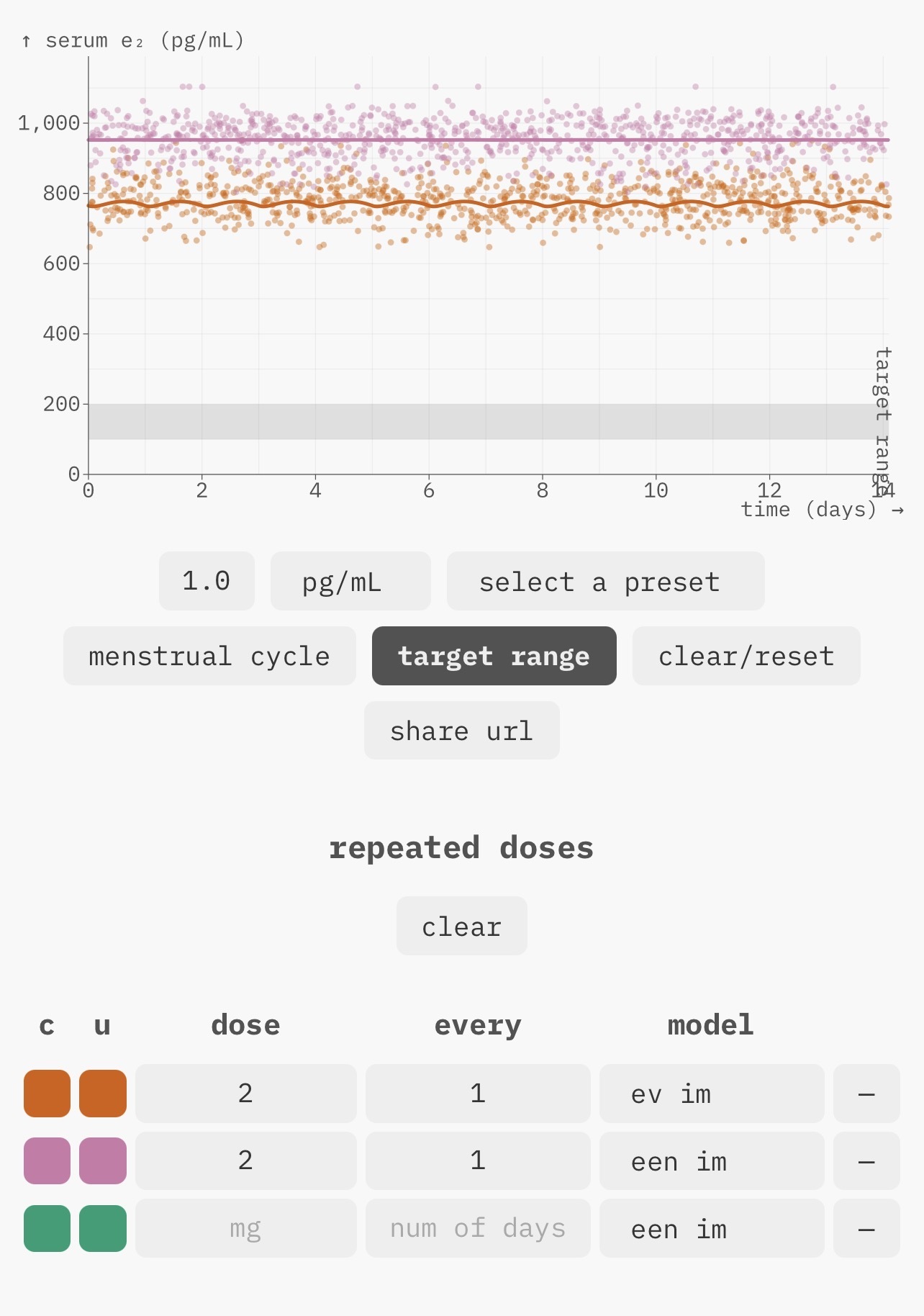Toggle pink uncertainty cloud swatch
Image resolution: width=924 pixels, height=1316 pixels.
click(x=102, y=1160)
